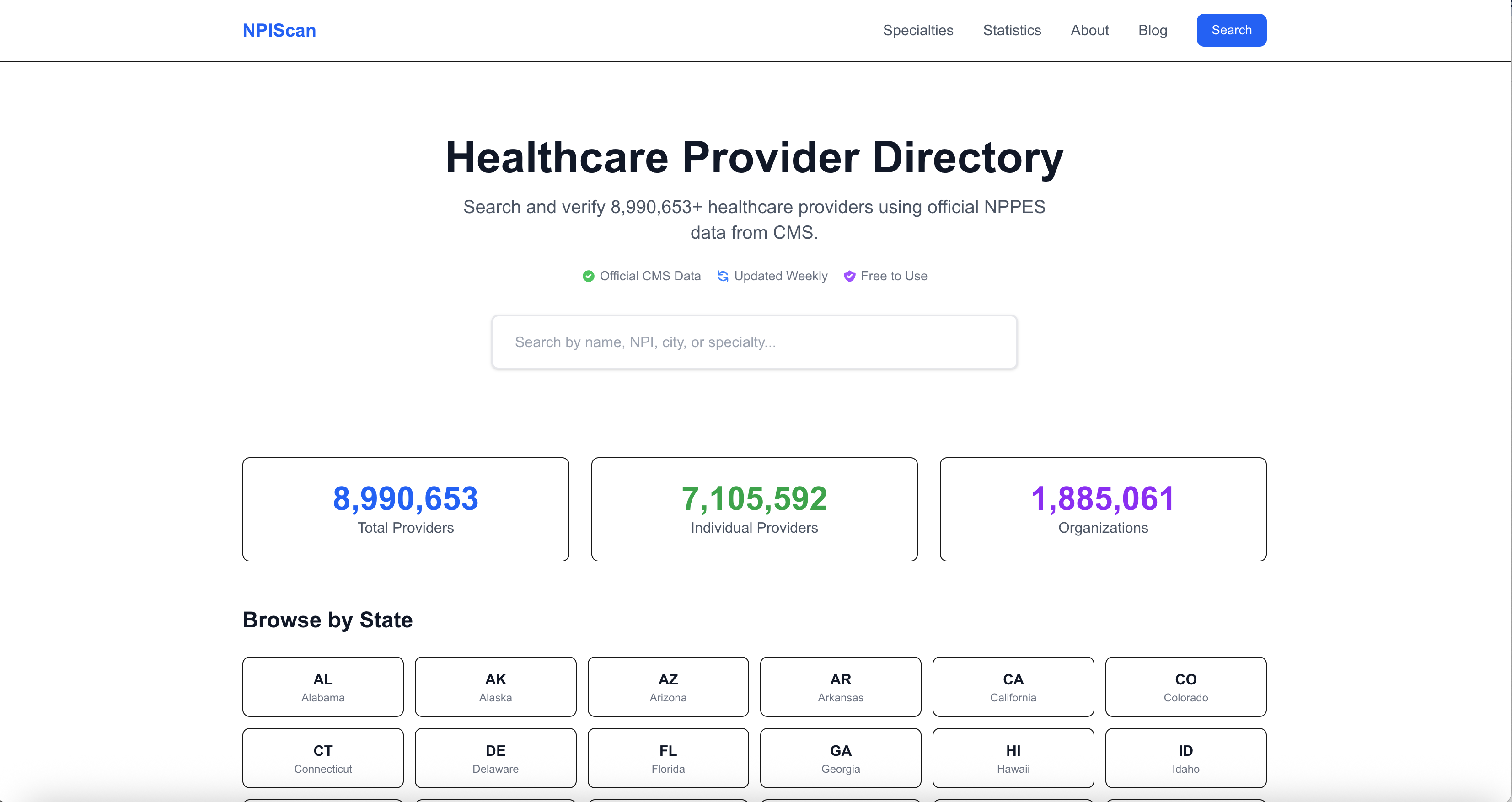Open the Specialties menu item
Screen dimensions: 1512x802
[917, 31]
